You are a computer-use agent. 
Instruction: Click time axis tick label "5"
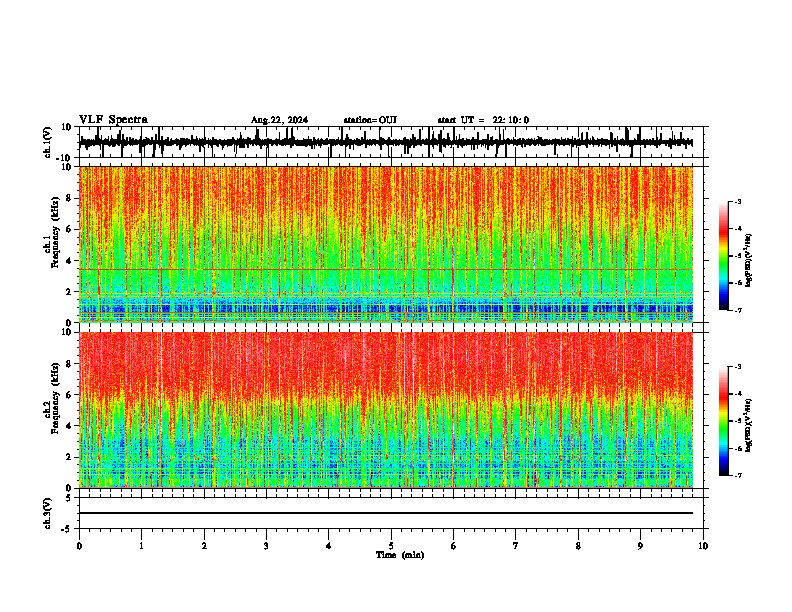(391, 546)
